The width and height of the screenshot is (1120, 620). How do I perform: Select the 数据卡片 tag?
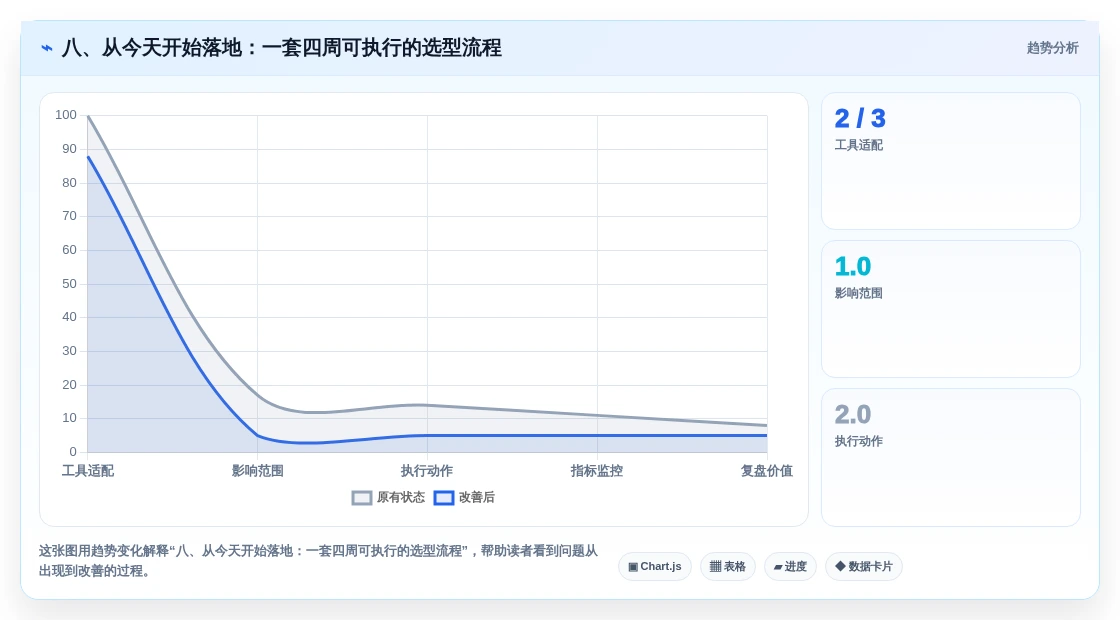864,566
